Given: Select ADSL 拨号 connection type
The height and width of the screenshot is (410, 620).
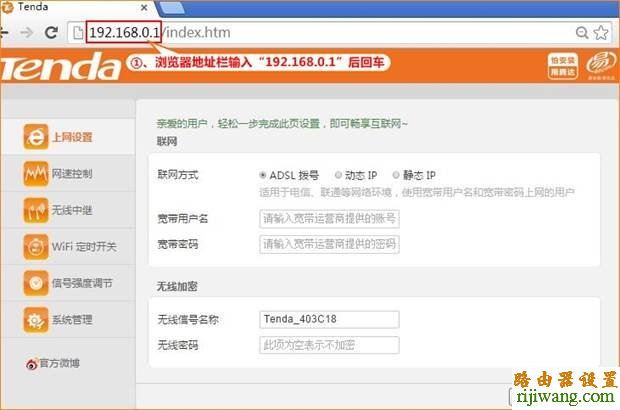Looking at the screenshot, I should (x=263, y=175).
